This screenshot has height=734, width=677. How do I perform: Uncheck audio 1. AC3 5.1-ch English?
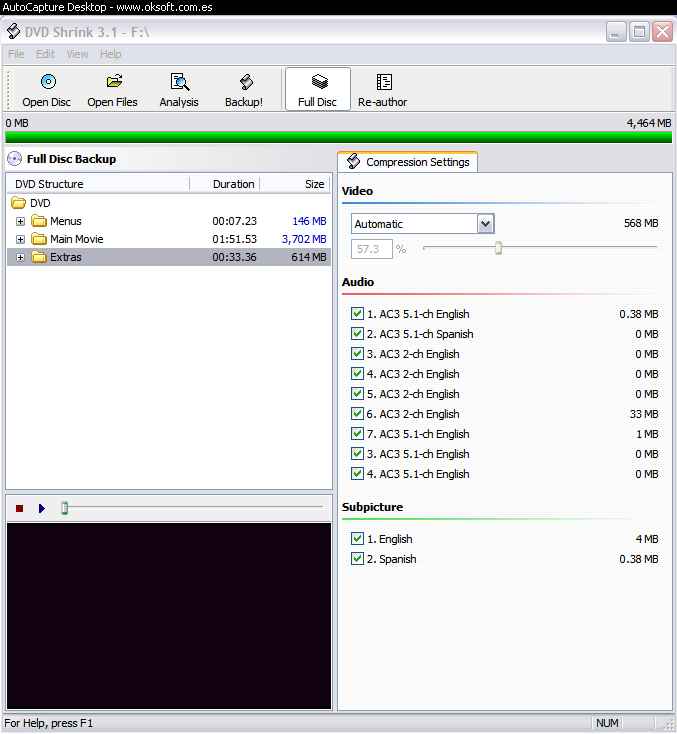click(357, 314)
